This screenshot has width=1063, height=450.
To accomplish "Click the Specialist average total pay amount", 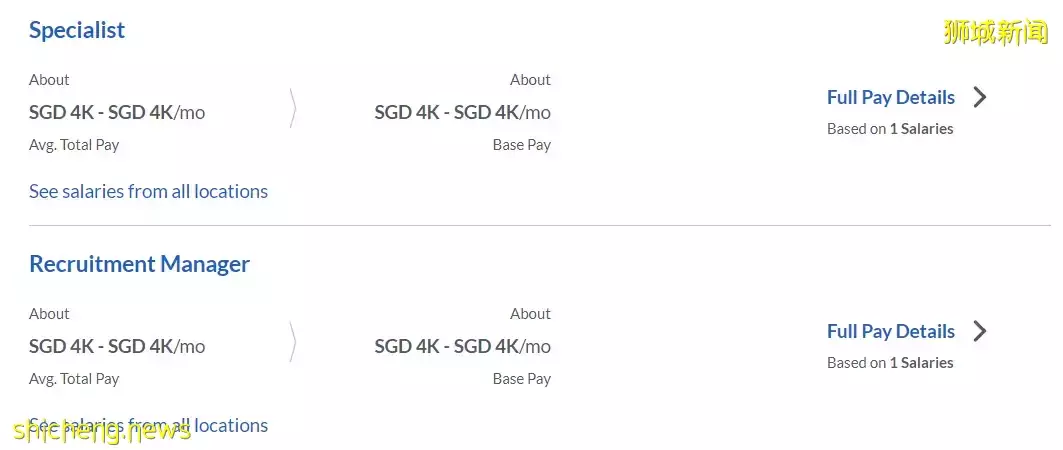I will [x=117, y=112].
